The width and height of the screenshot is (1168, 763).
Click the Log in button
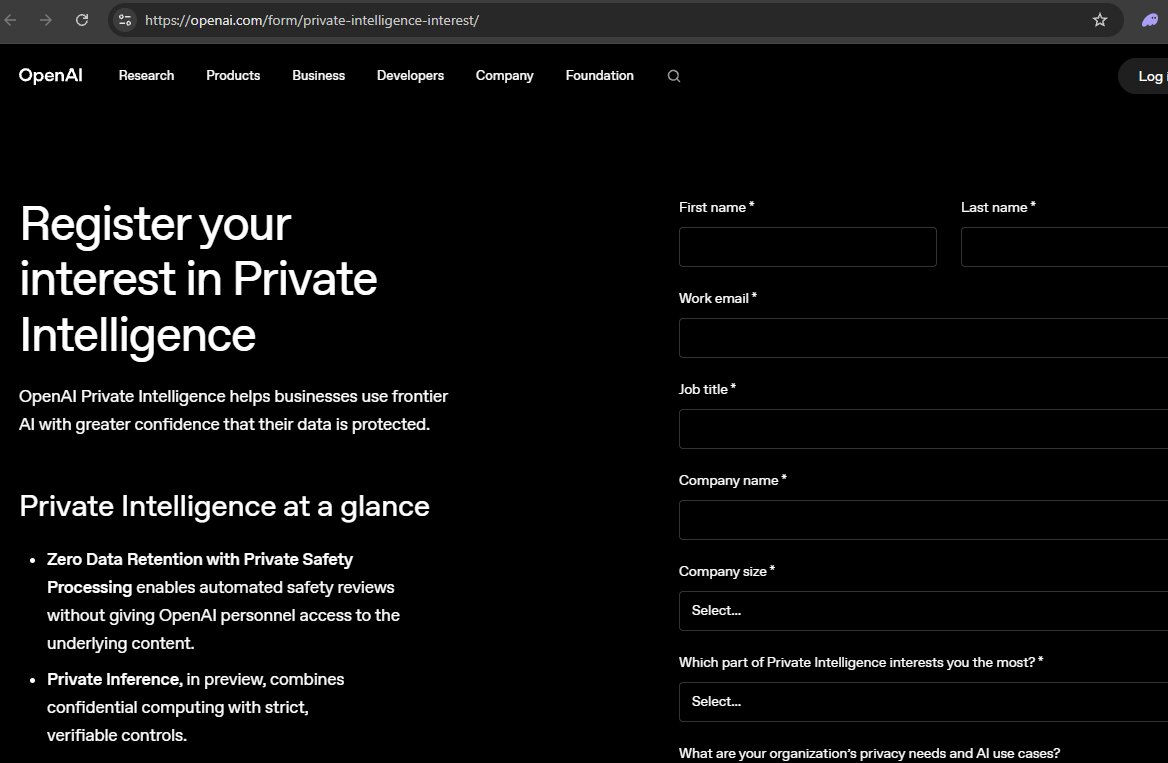click(1144, 76)
